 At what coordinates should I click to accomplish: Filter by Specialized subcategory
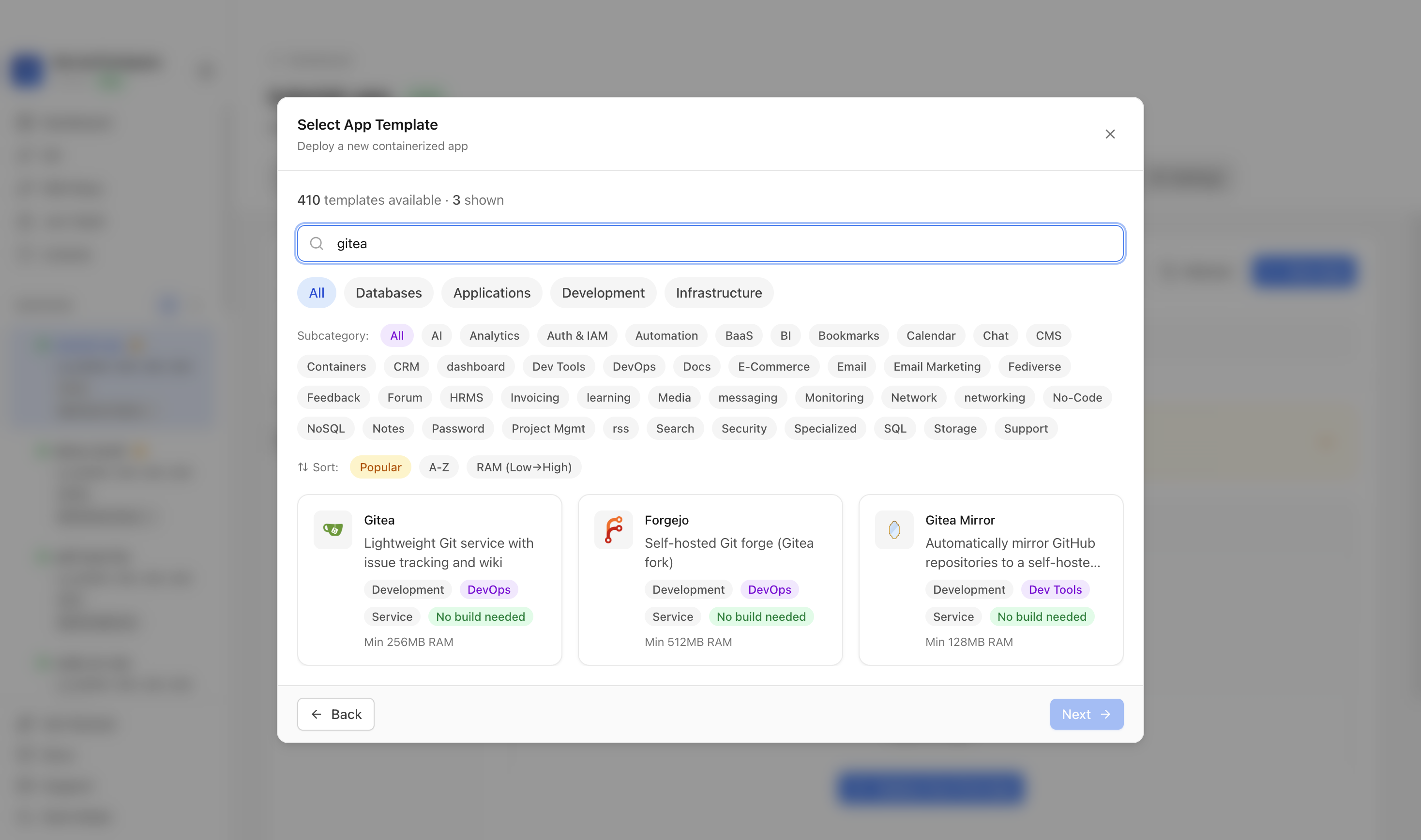825,429
